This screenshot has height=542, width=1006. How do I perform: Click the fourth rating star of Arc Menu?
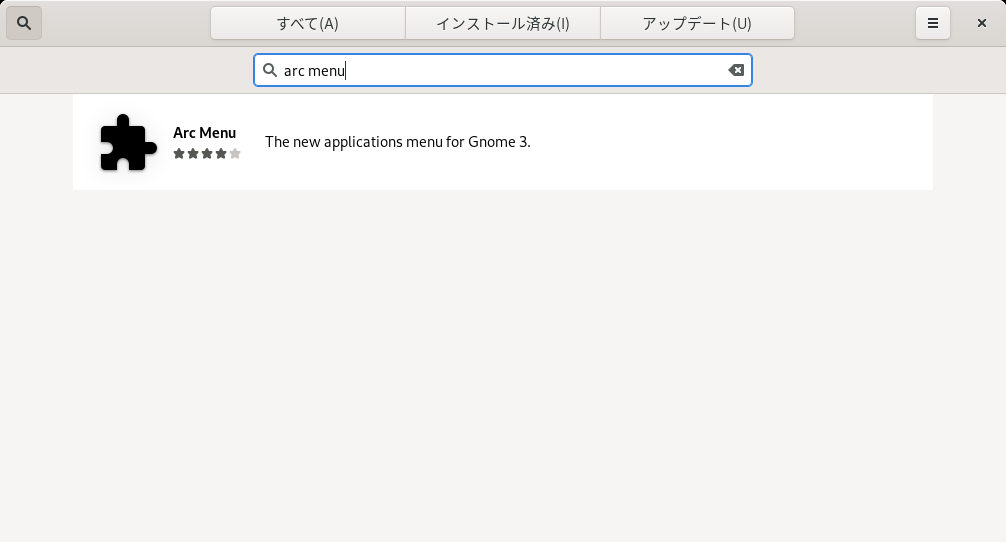pos(221,153)
